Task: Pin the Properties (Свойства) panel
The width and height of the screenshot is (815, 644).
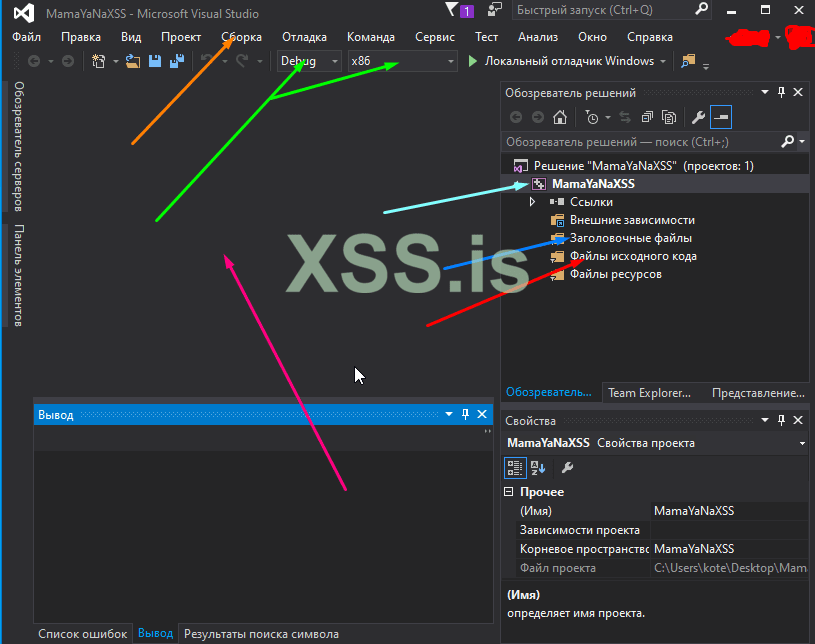Action: [781, 420]
